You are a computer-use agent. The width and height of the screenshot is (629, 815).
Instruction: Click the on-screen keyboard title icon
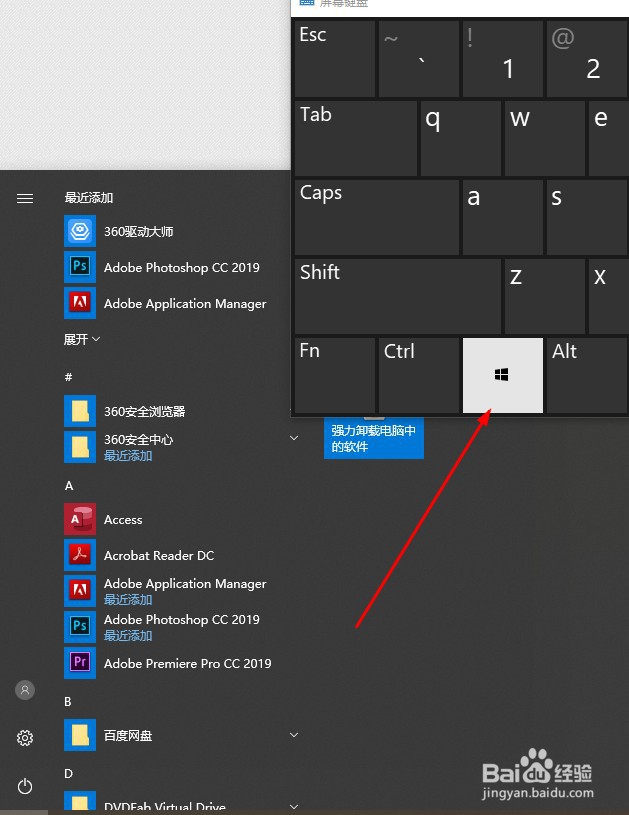[307, 3]
